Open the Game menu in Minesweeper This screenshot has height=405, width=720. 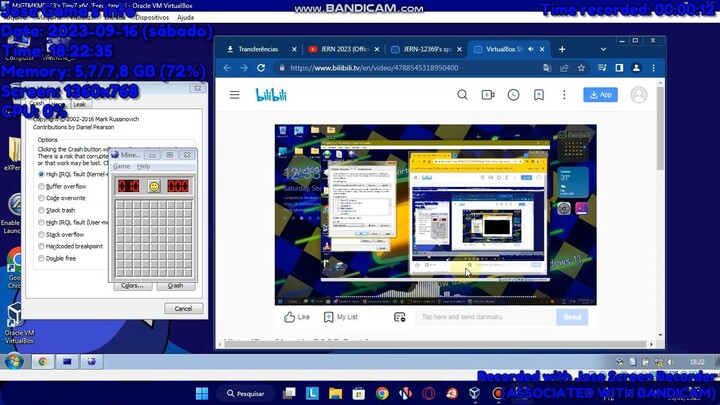(x=122, y=166)
